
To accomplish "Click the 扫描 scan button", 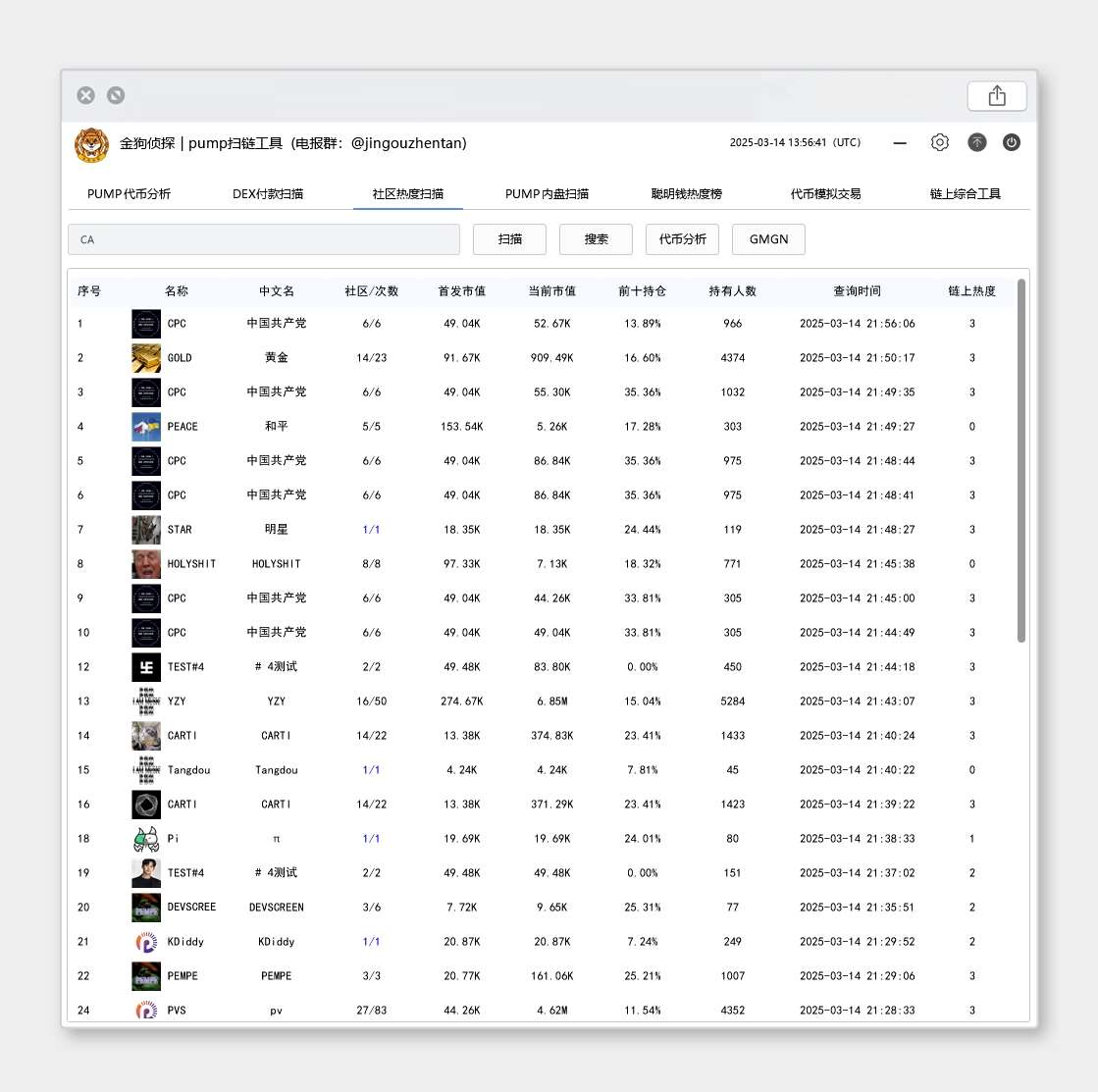I will tap(510, 239).
